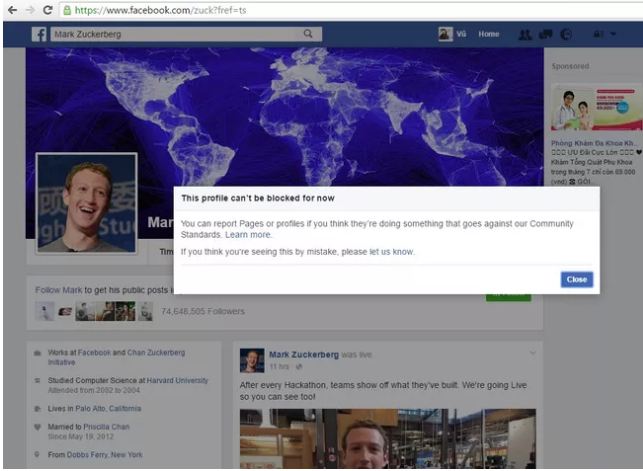643x471 pixels.
Task: Open the user avatar in the top bar
Action: point(445,34)
